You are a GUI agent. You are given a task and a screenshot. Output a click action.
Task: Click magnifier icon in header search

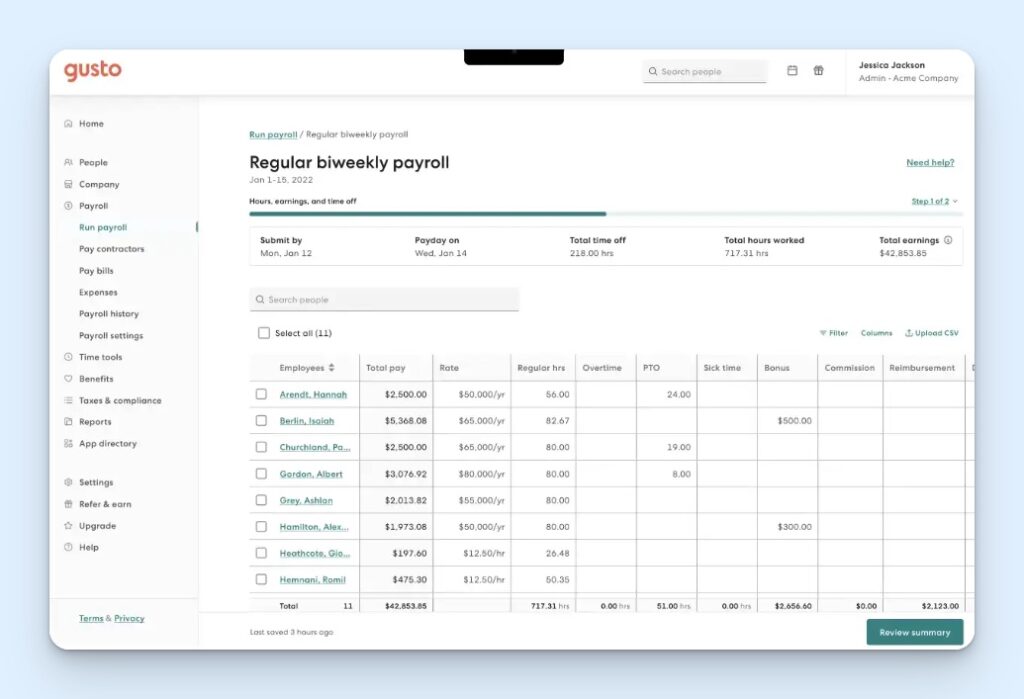tap(652, 71)
